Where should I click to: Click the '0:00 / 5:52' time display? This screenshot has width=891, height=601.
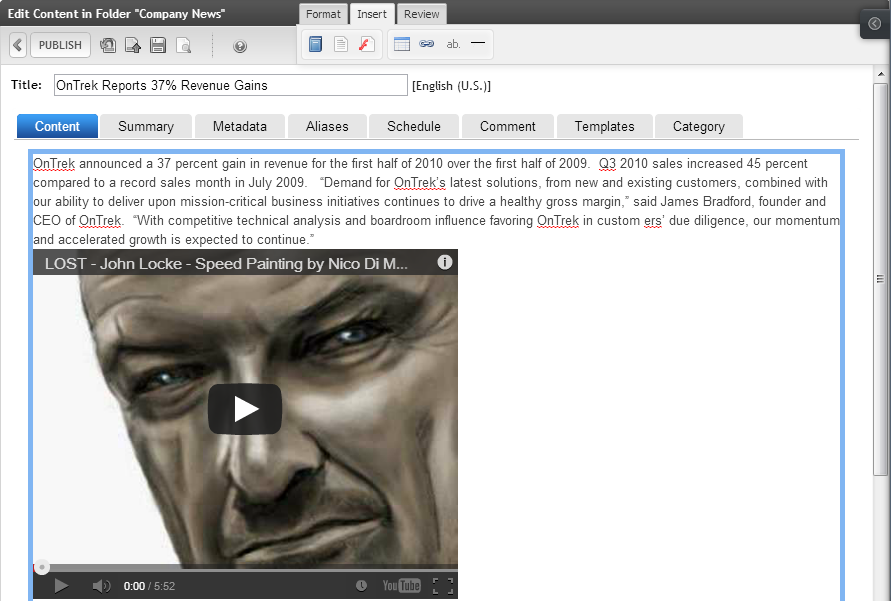tap(149, 586)
